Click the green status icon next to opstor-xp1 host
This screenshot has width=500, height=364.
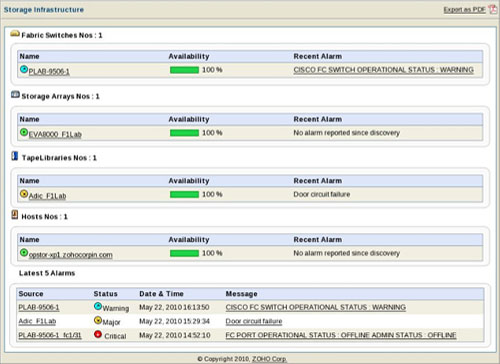pos(24,253)
